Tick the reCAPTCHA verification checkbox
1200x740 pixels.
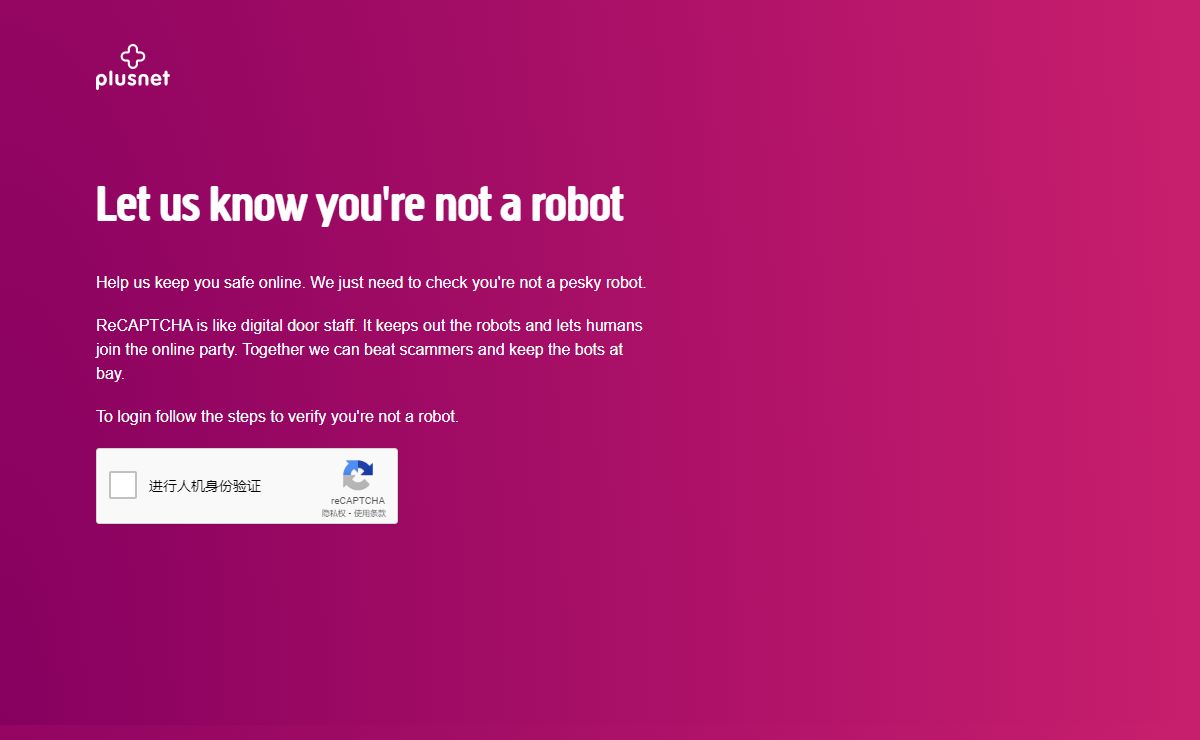[x=123, y=485]
